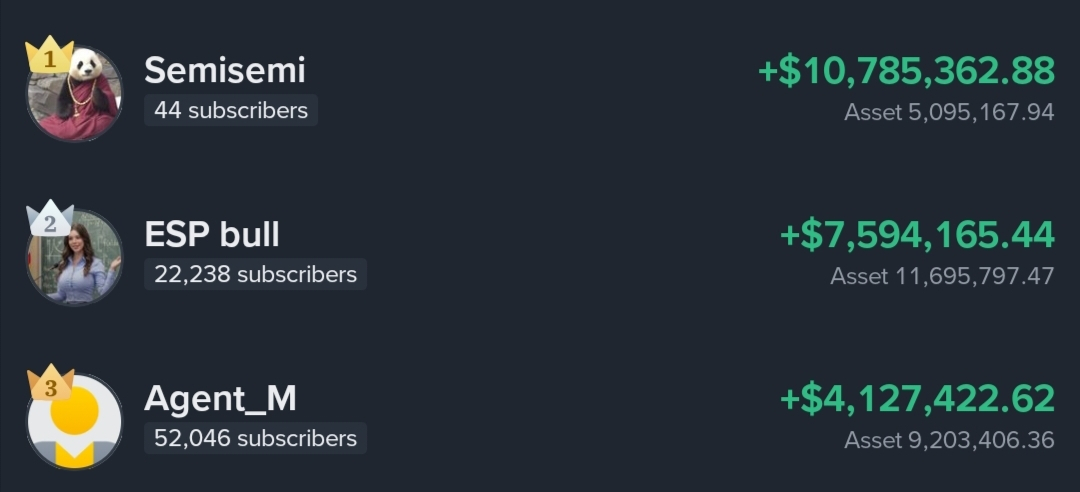
Task: Click Asset 9,203,406.36 text
Action: click(x=949, y=440)
